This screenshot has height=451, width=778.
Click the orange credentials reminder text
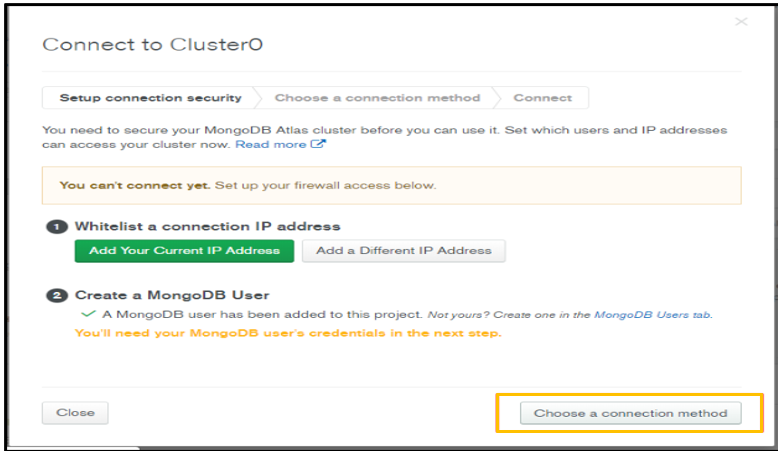pyautogui.click(x=288, y=333)
